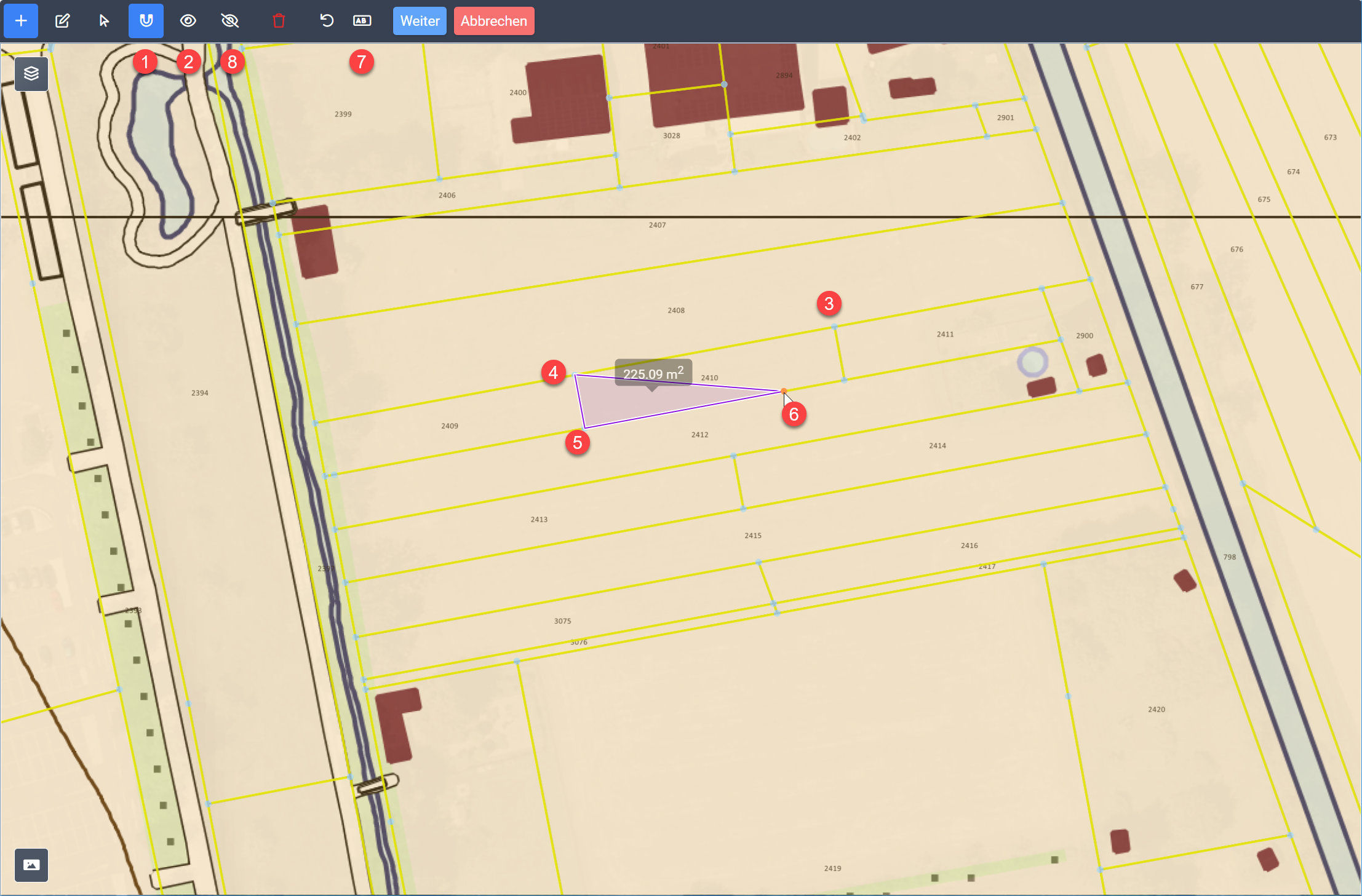The width and height of the screenshot is (1362, 896).
Task: Click parcel label 2411
Action: pos(945,335)
